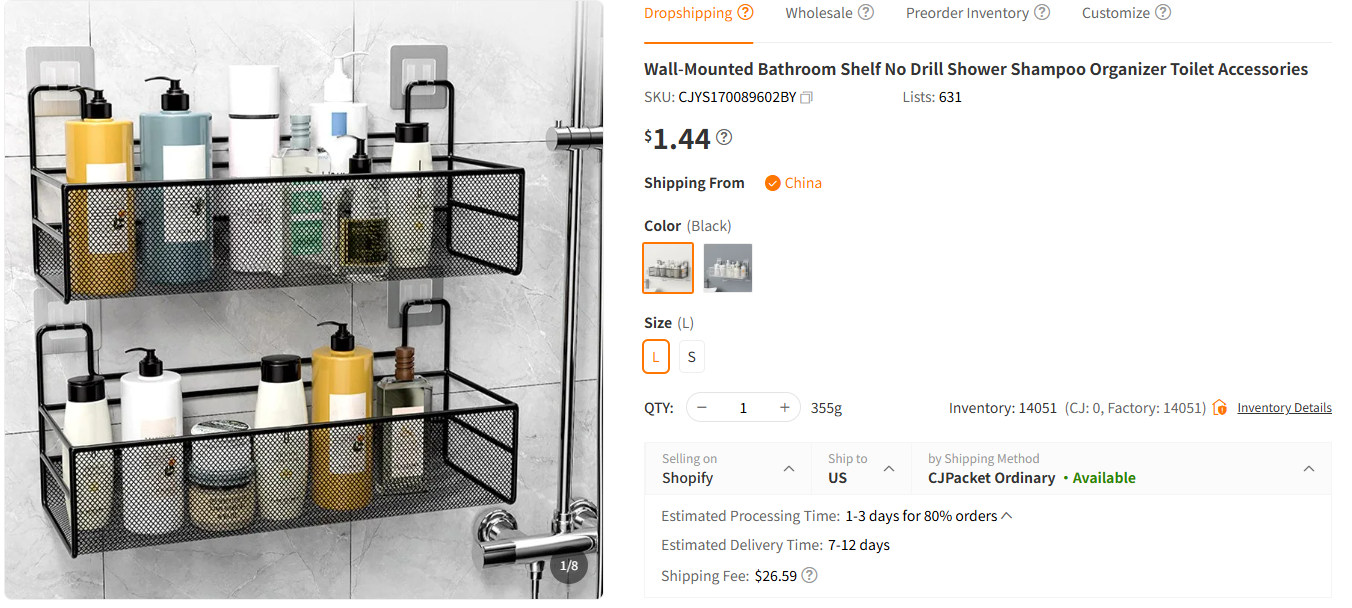Click the Preorder Inventory help icon
The width and height of the screenshot is (1352, 608).
pos(1043,12)
